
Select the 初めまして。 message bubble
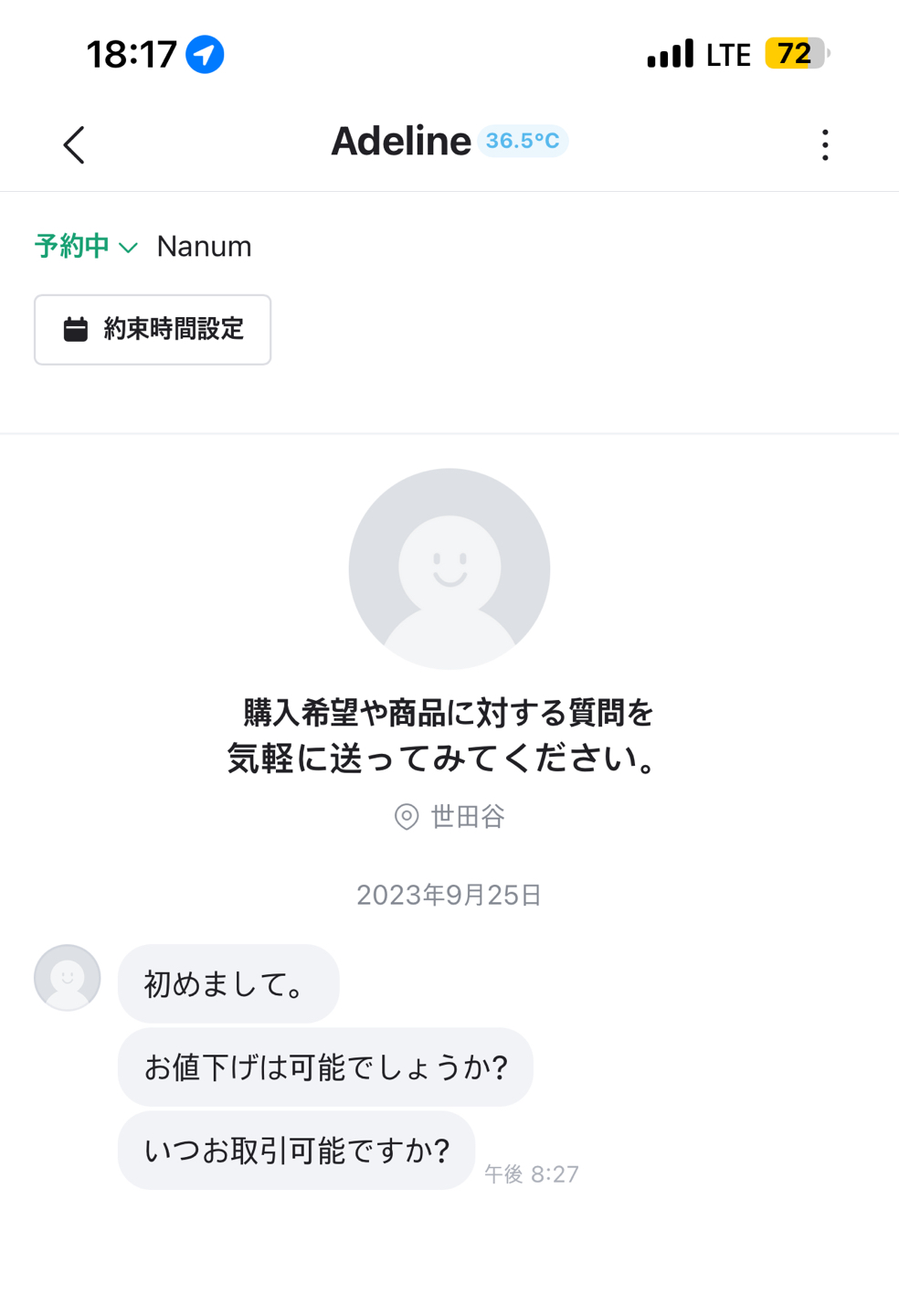[x=228, y=983]
